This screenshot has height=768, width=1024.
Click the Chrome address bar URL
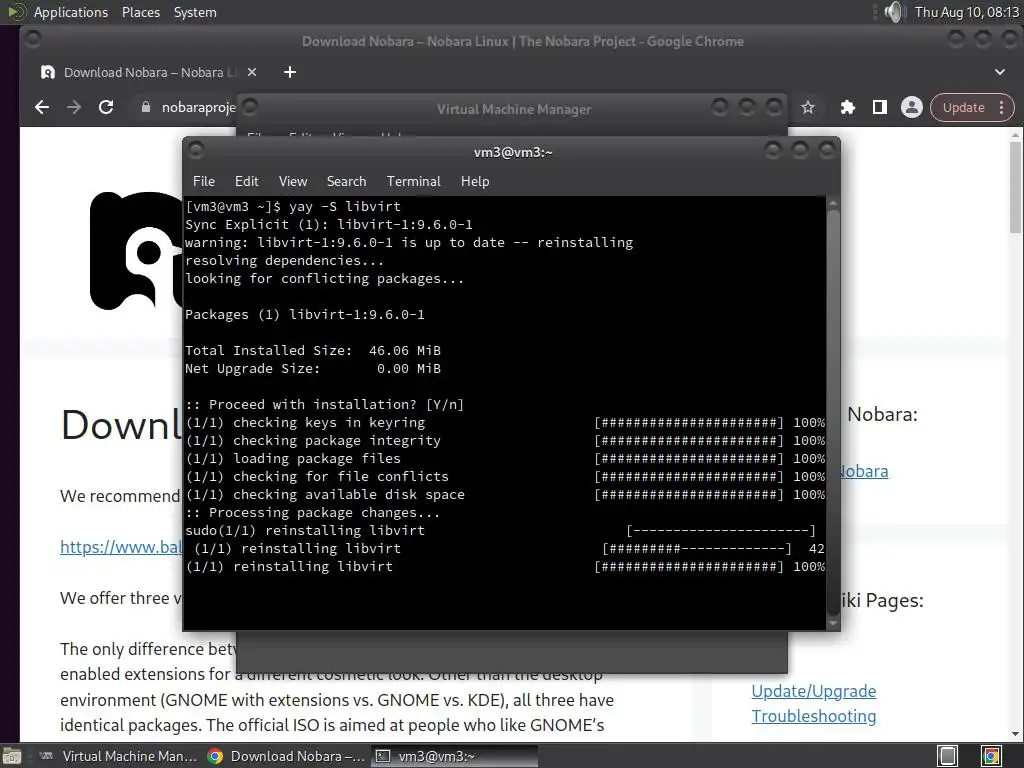coord(199,107)
